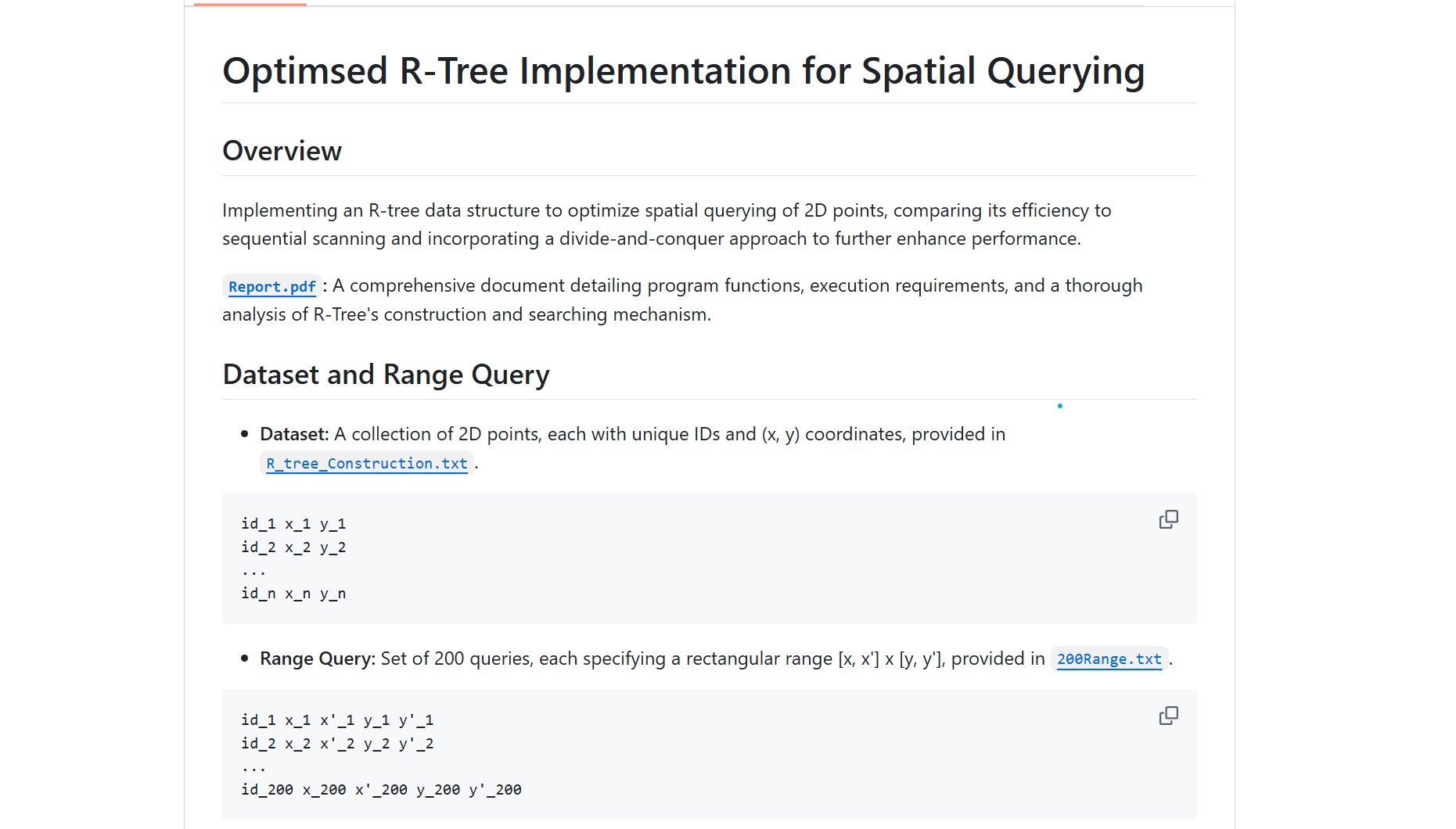Click the bold Range Query: label

[318, 659]
